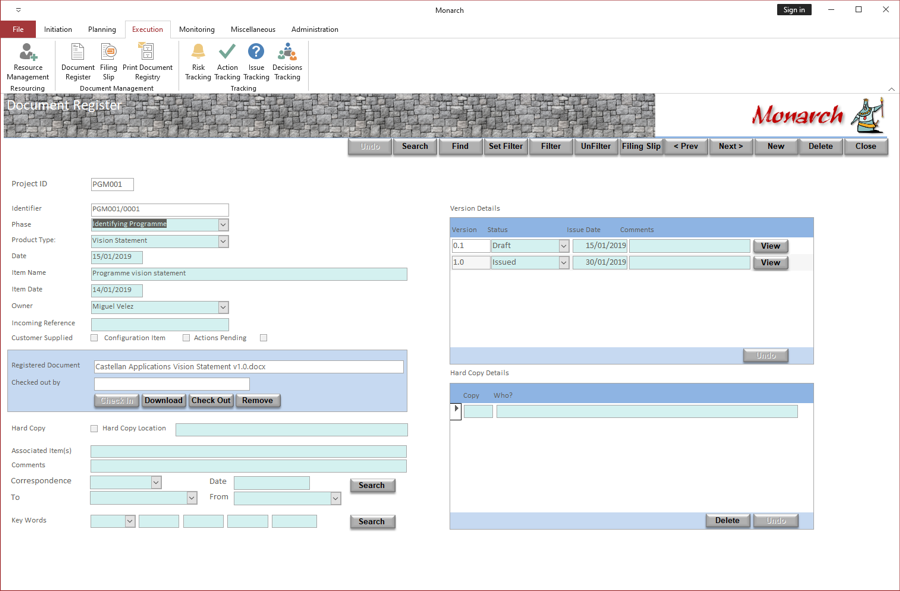Select the Monitoring tab
The width and height of the screenshot is (900, 591).
point(197,29)
